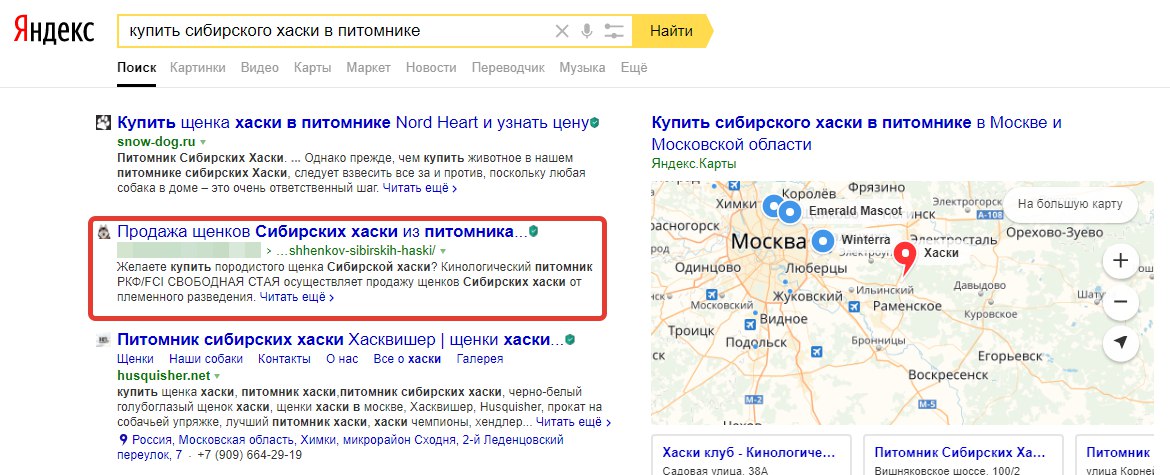Click the Яндекс logo
This screenshot has height=475, width=1170.
click(54, 31)
